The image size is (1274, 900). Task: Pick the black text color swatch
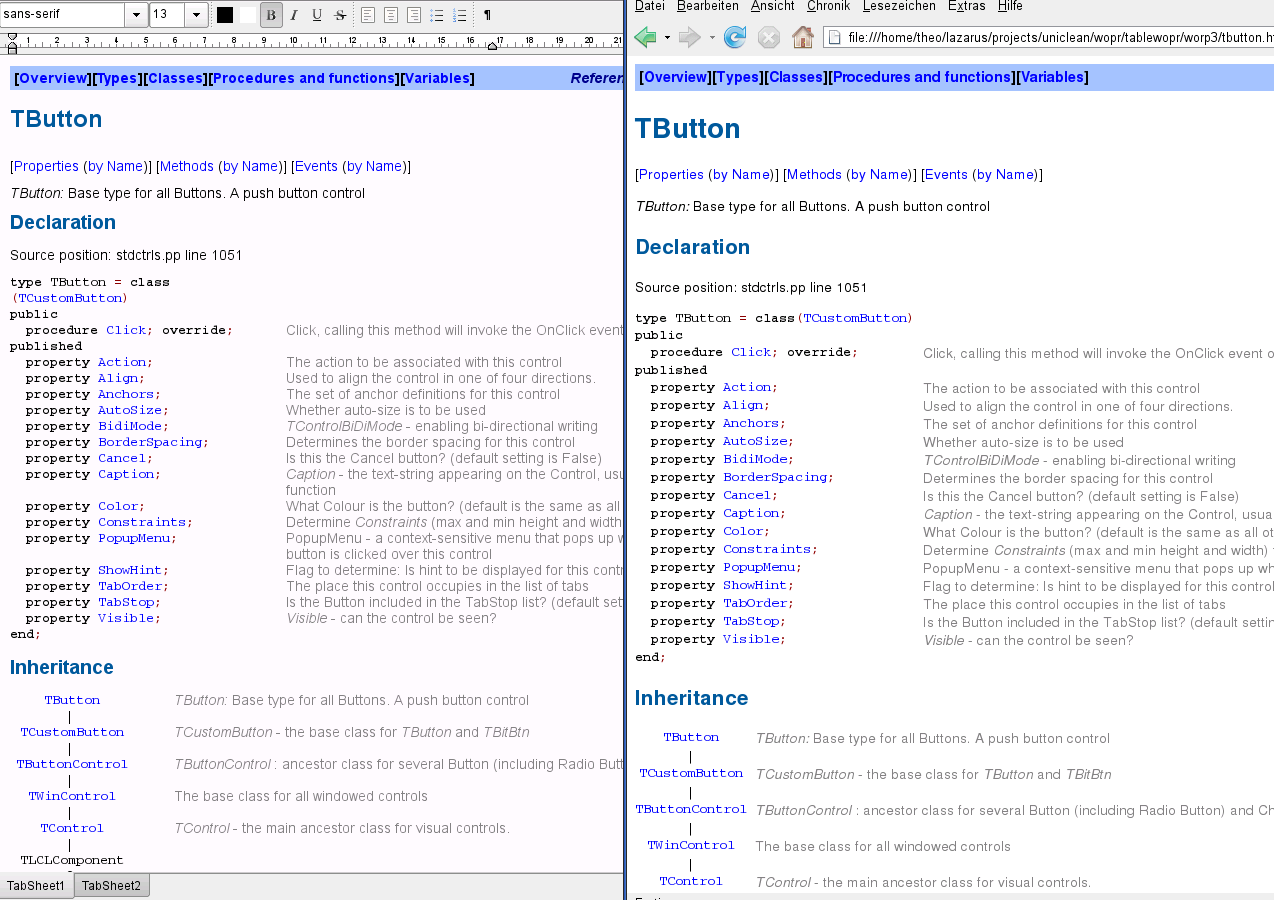tap(225, 15)
